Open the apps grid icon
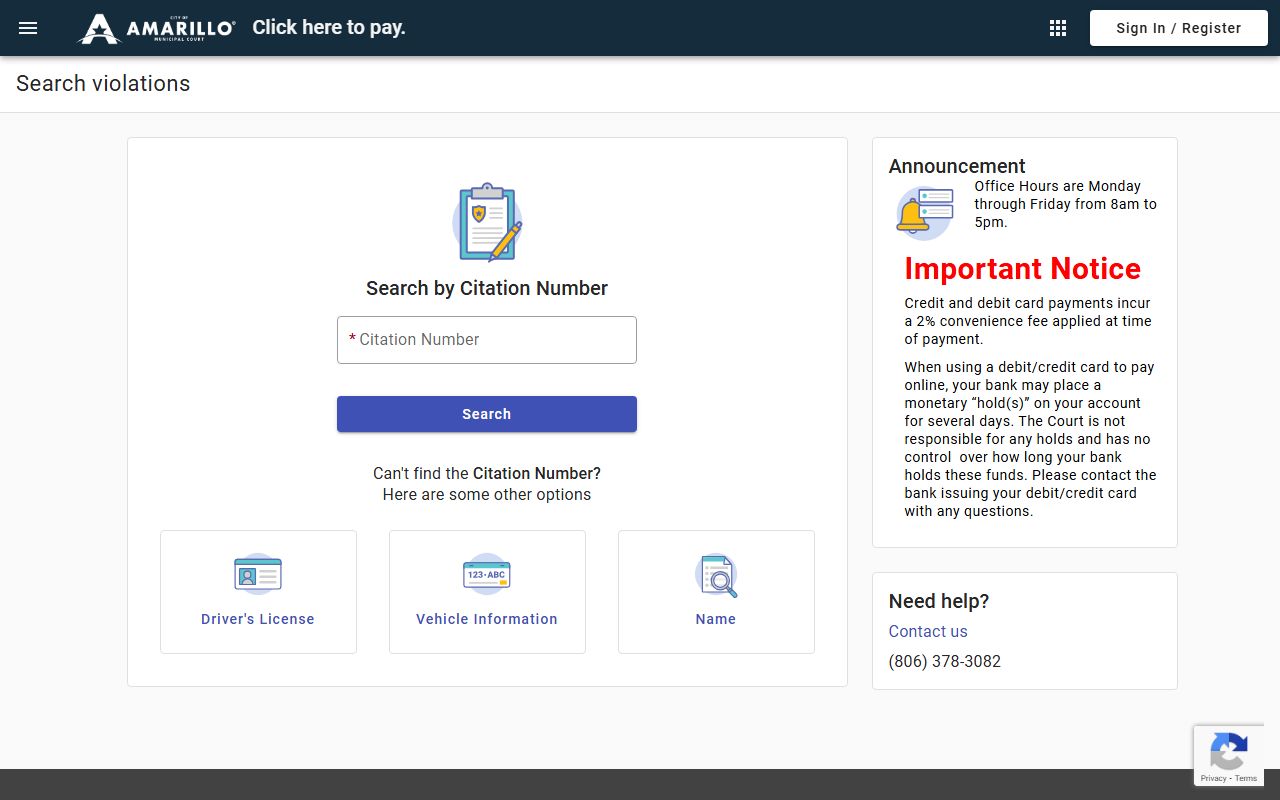The width and height of the screenshot is (1280, 800). point(1058,28)
